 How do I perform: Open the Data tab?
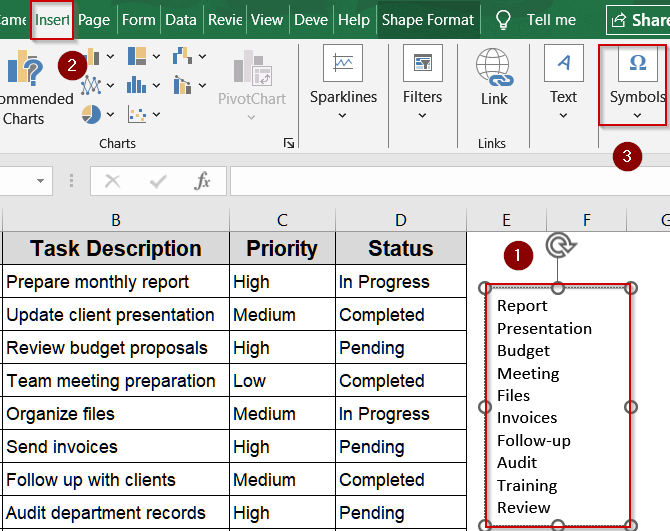click(x=181, y=20)
